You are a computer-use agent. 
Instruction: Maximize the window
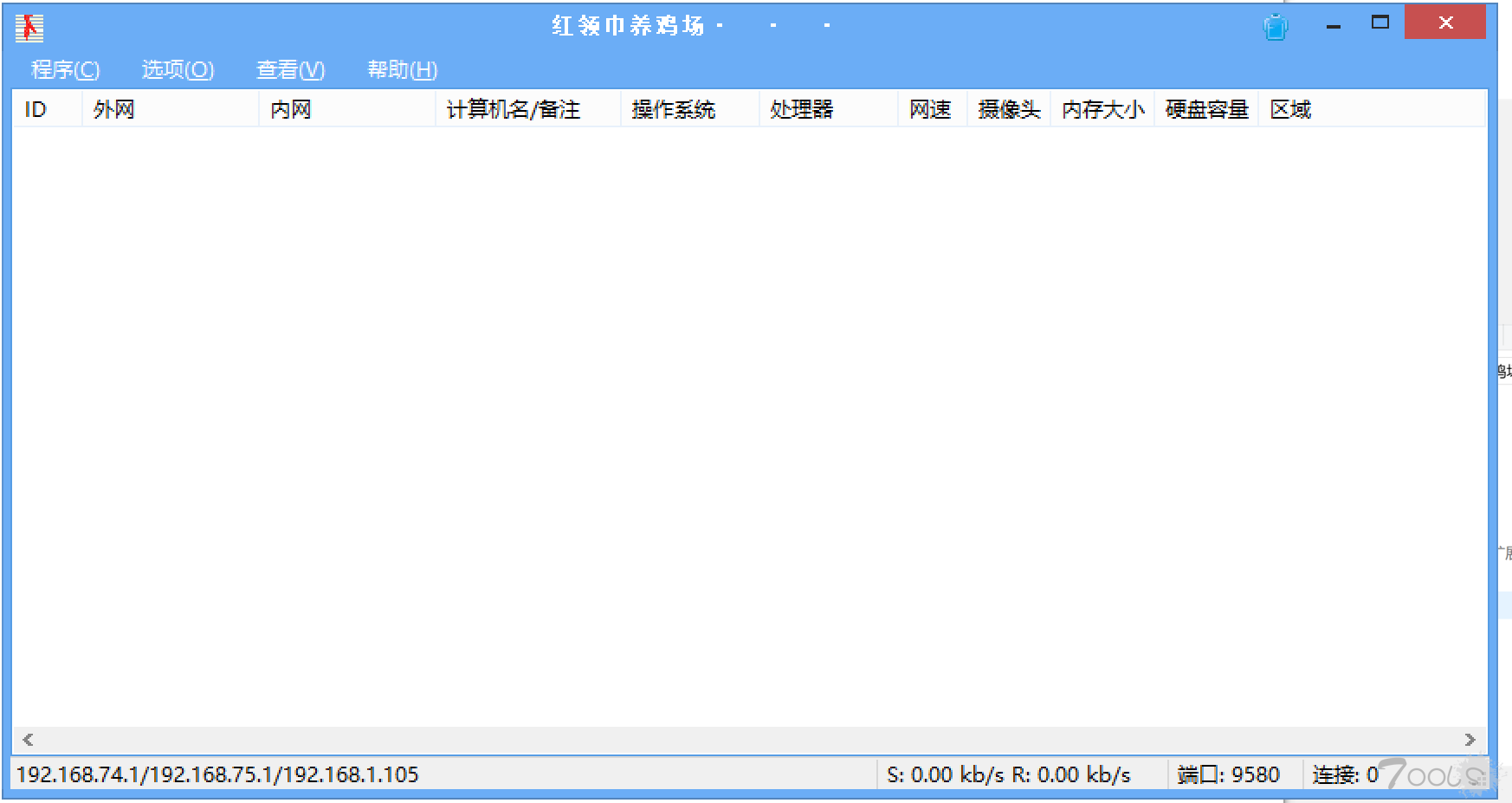1380,23
